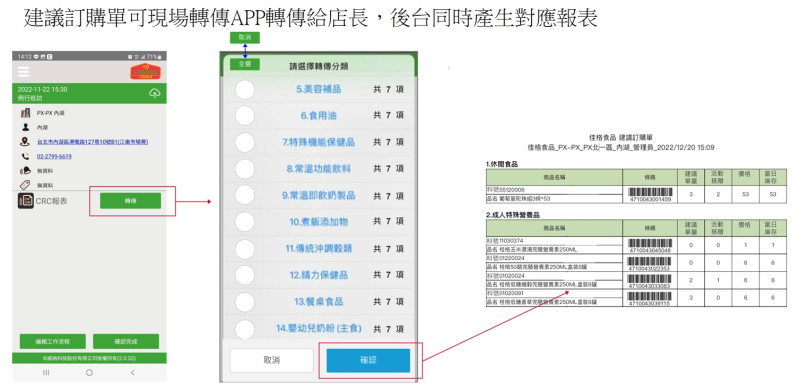
Task: Click the small green 取消 button above the dialog
Action: (x=245, y=37)
